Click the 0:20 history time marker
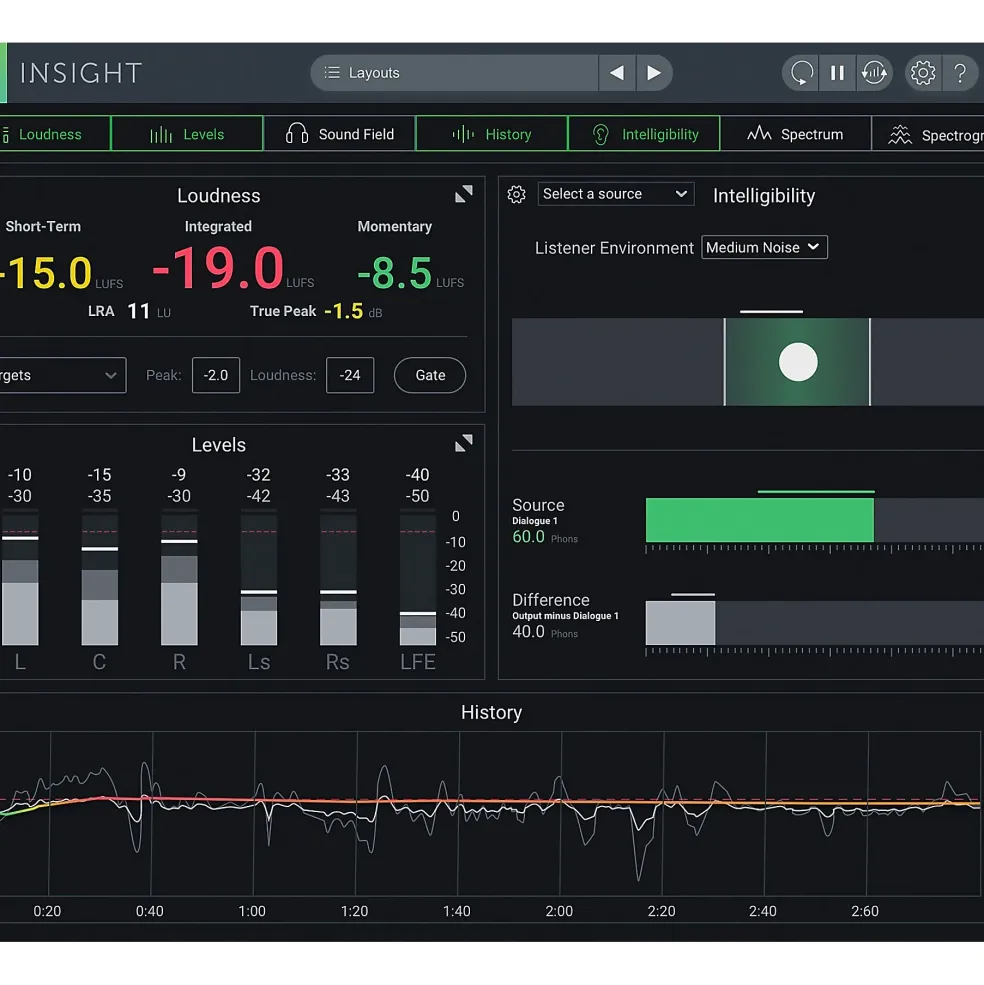This screenshot has width=984, height=985. [47, 911]
